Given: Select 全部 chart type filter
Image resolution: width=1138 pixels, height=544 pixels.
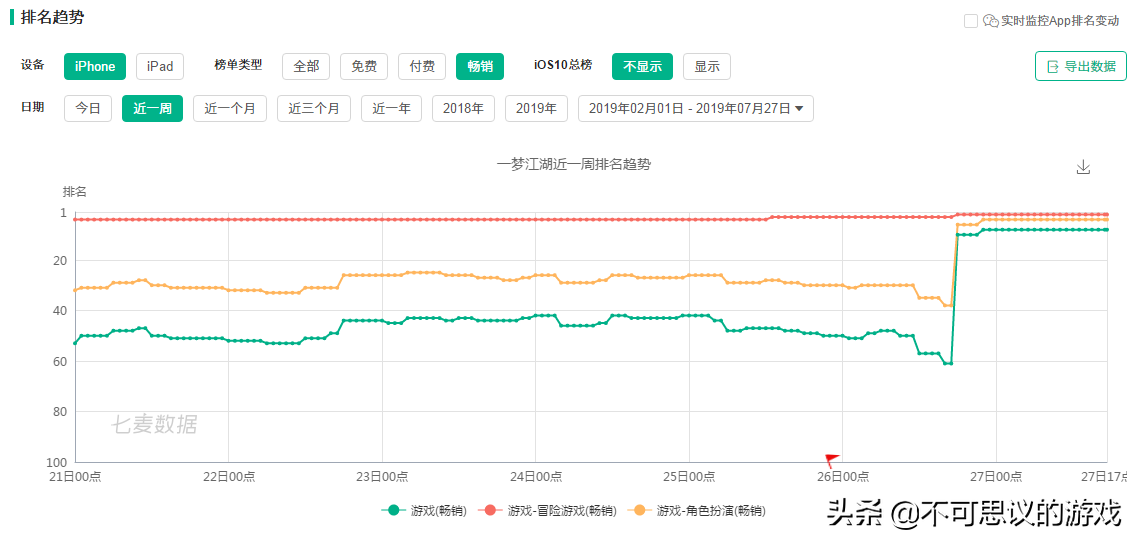Looking at the screenshot, I should pyautogui.click(x=306, y=67).
